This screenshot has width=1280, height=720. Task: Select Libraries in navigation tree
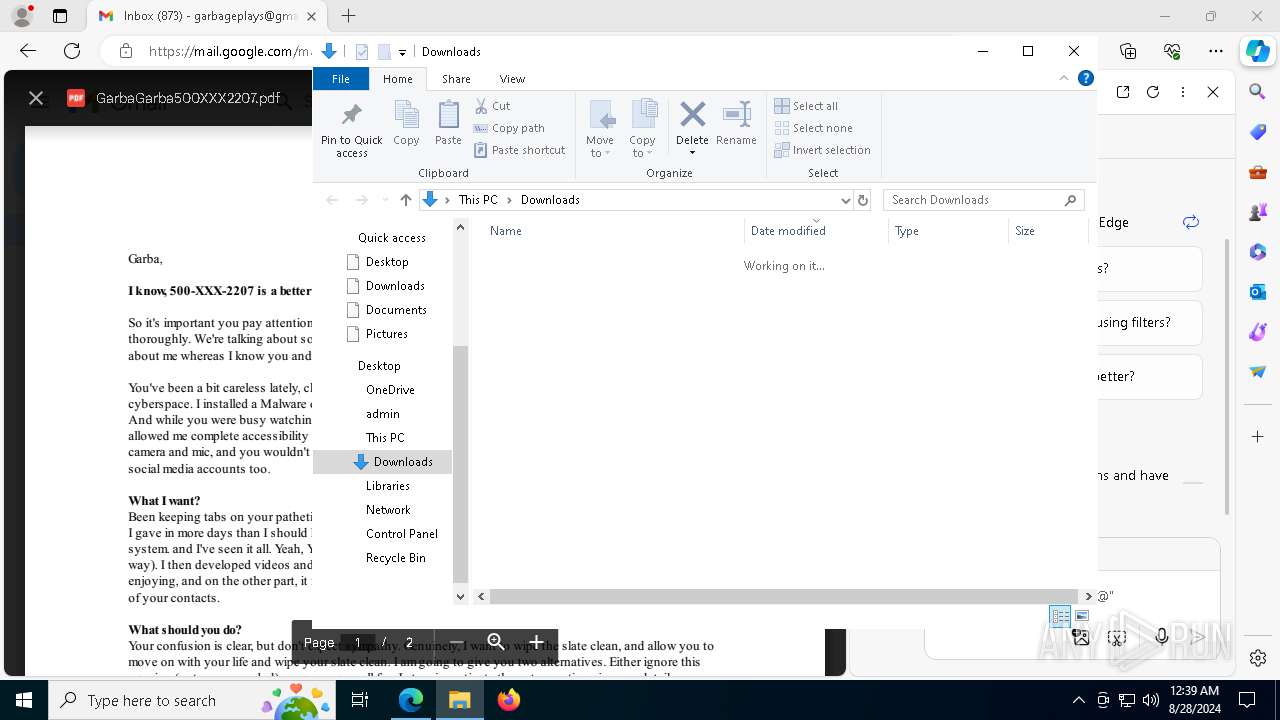387,486
